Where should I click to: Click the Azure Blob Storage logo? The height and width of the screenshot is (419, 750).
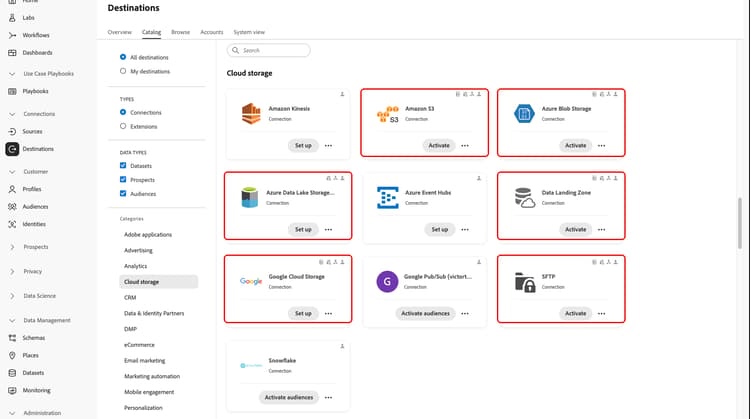pos(524,113)
